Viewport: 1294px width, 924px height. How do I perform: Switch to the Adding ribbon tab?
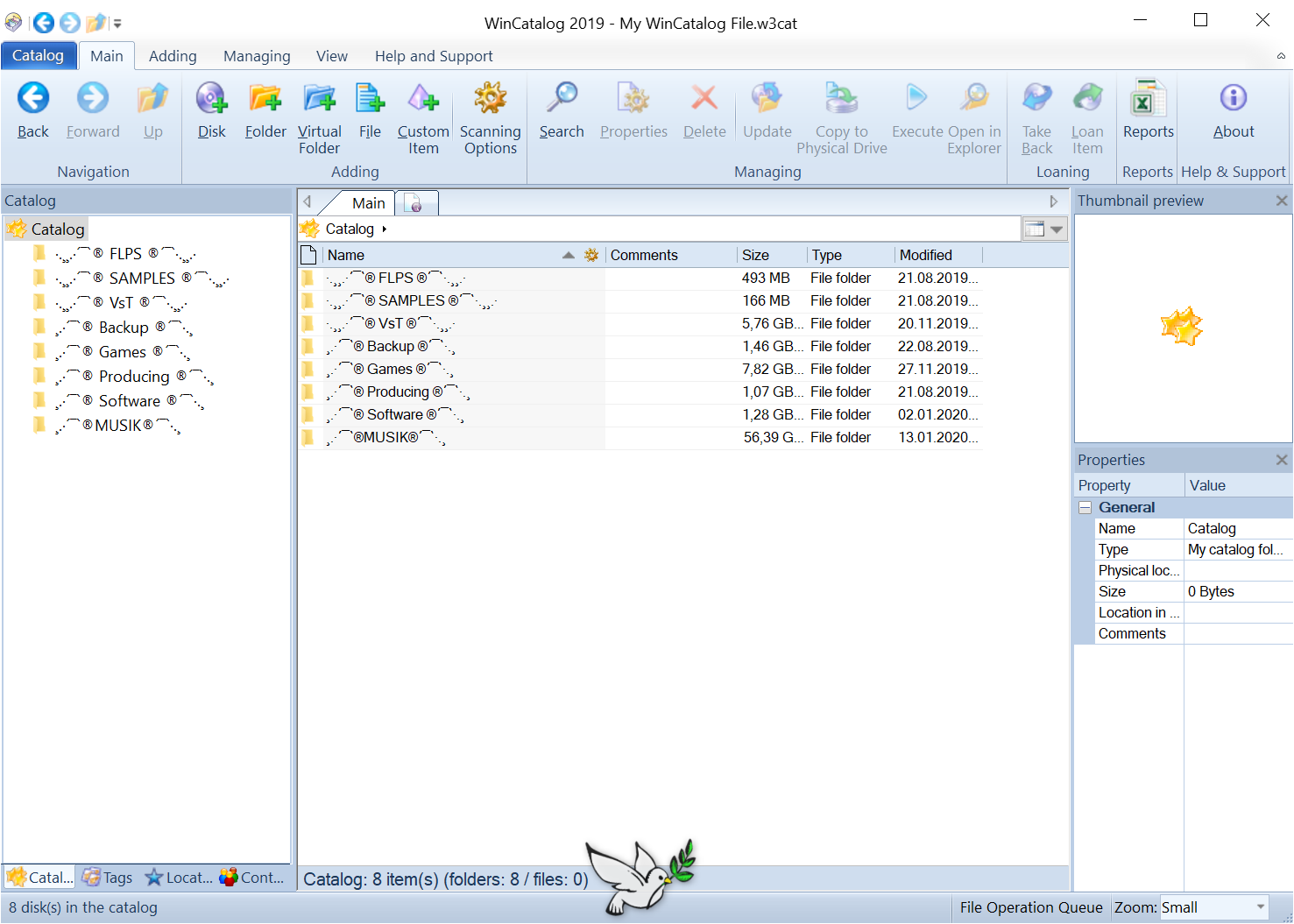(x=173, y=56)
